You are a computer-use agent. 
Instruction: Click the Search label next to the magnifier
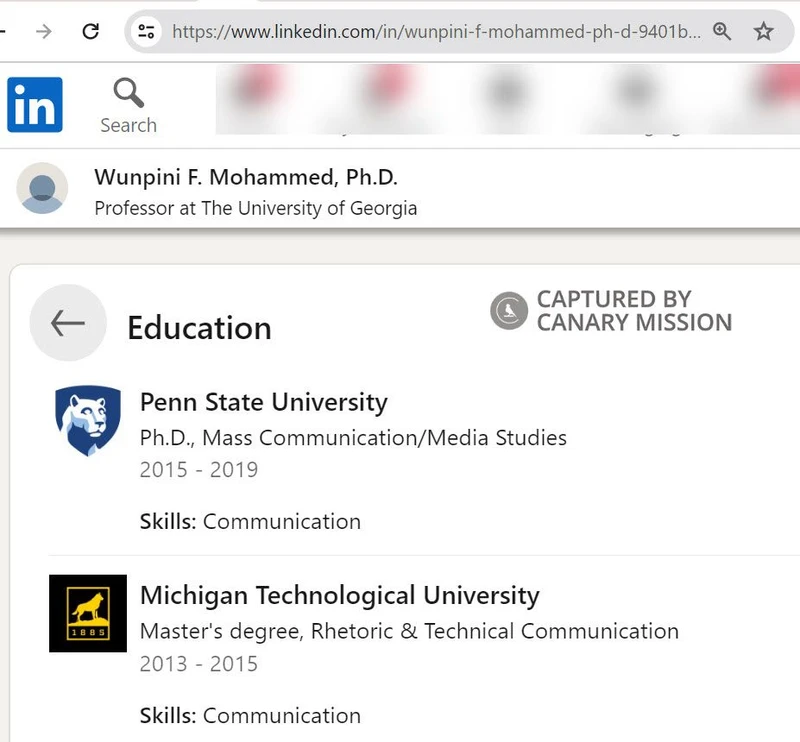pos(128,126)
